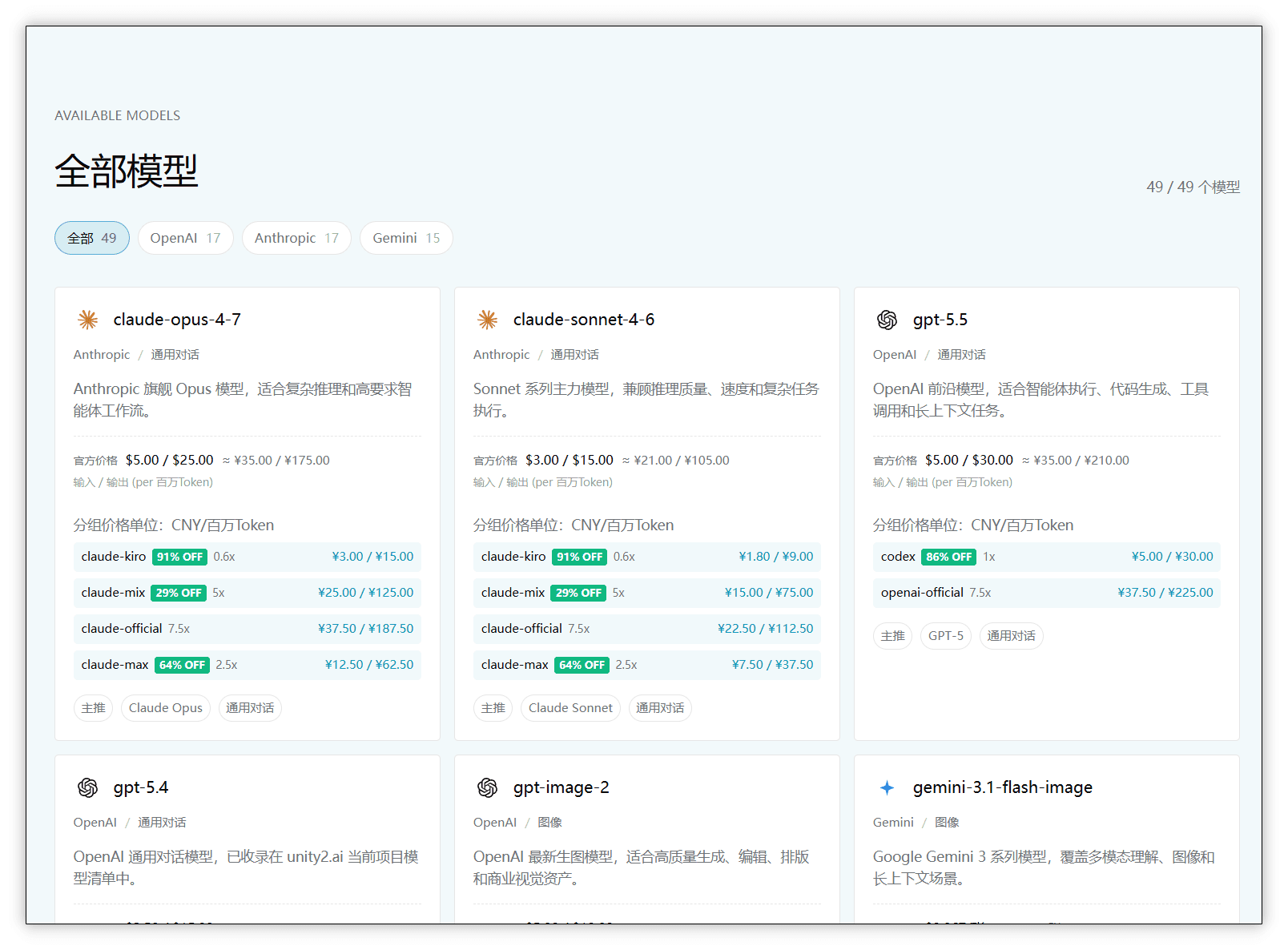Click the Anthropic logo beside claude-opus-4-7
Viewport: 1288px width, 950px height.
87,320
